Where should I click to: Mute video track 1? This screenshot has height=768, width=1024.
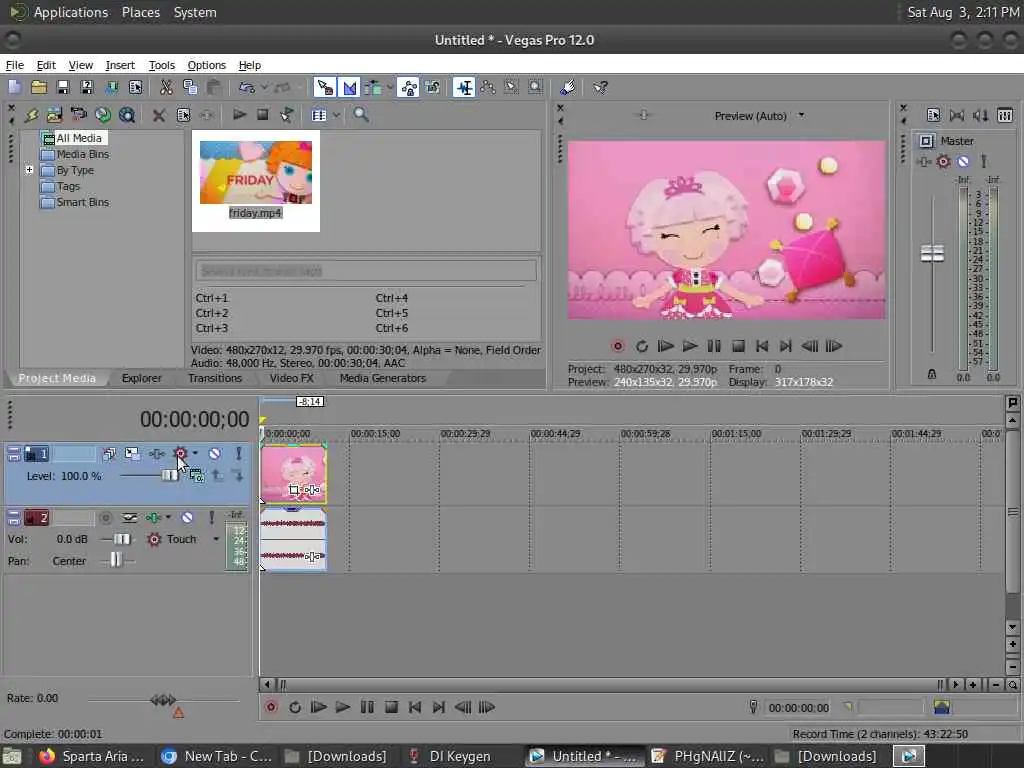(214, 453)
